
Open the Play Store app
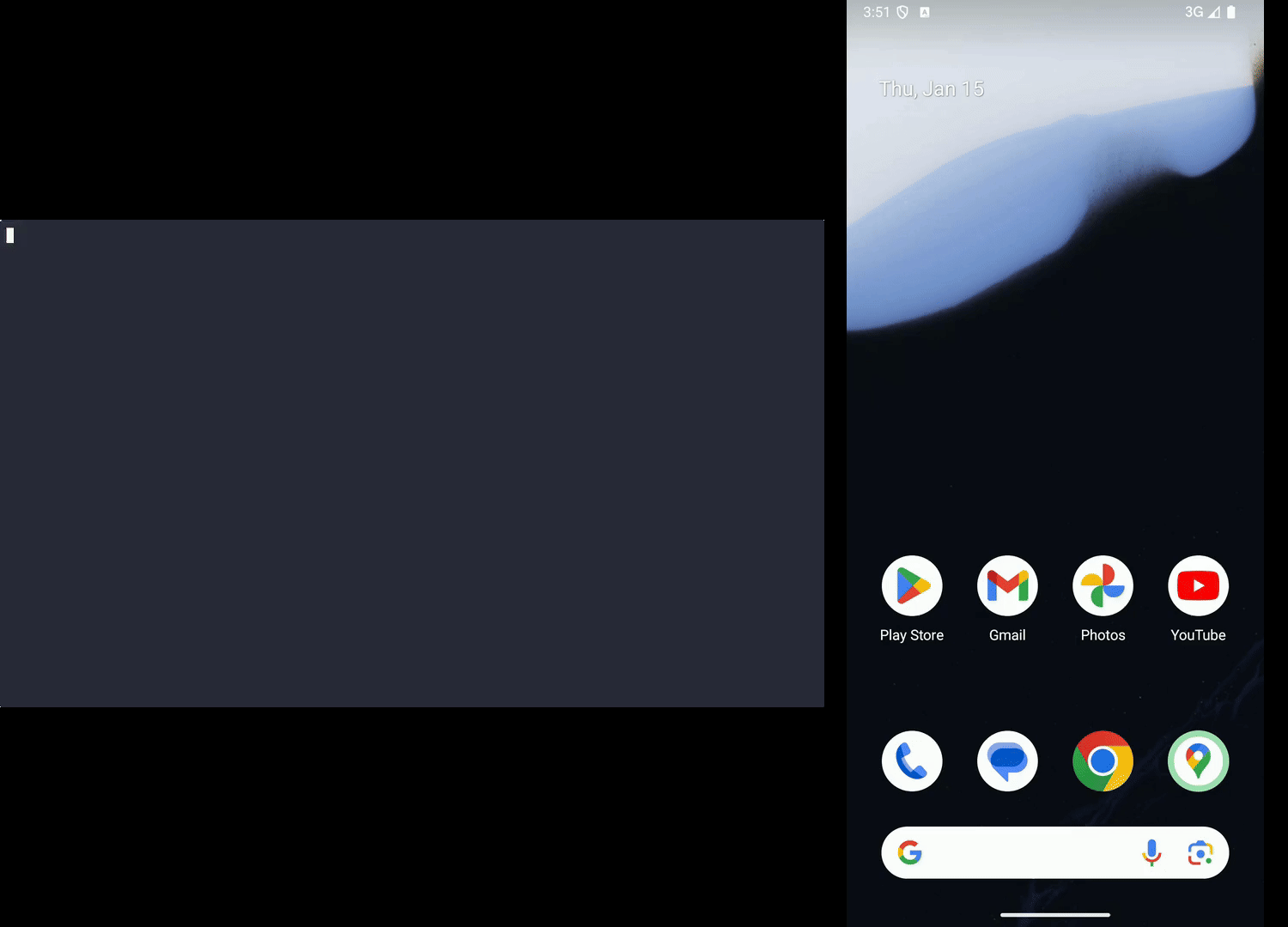click(x=911, y=586)
